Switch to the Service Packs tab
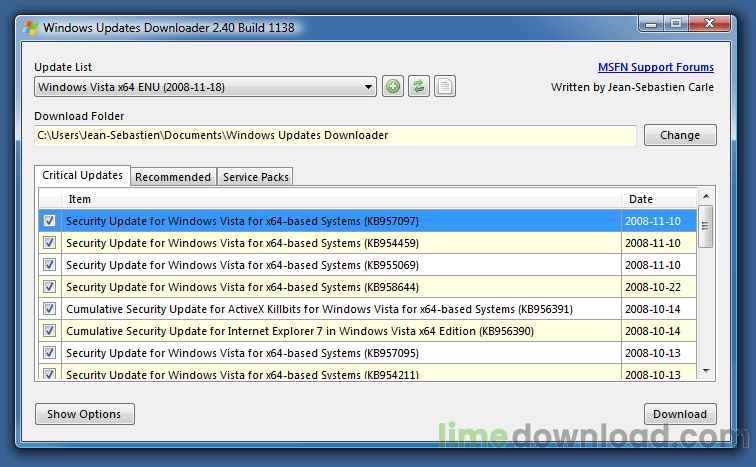Screen dimensions: 756x467 click(x=256, y=177)
